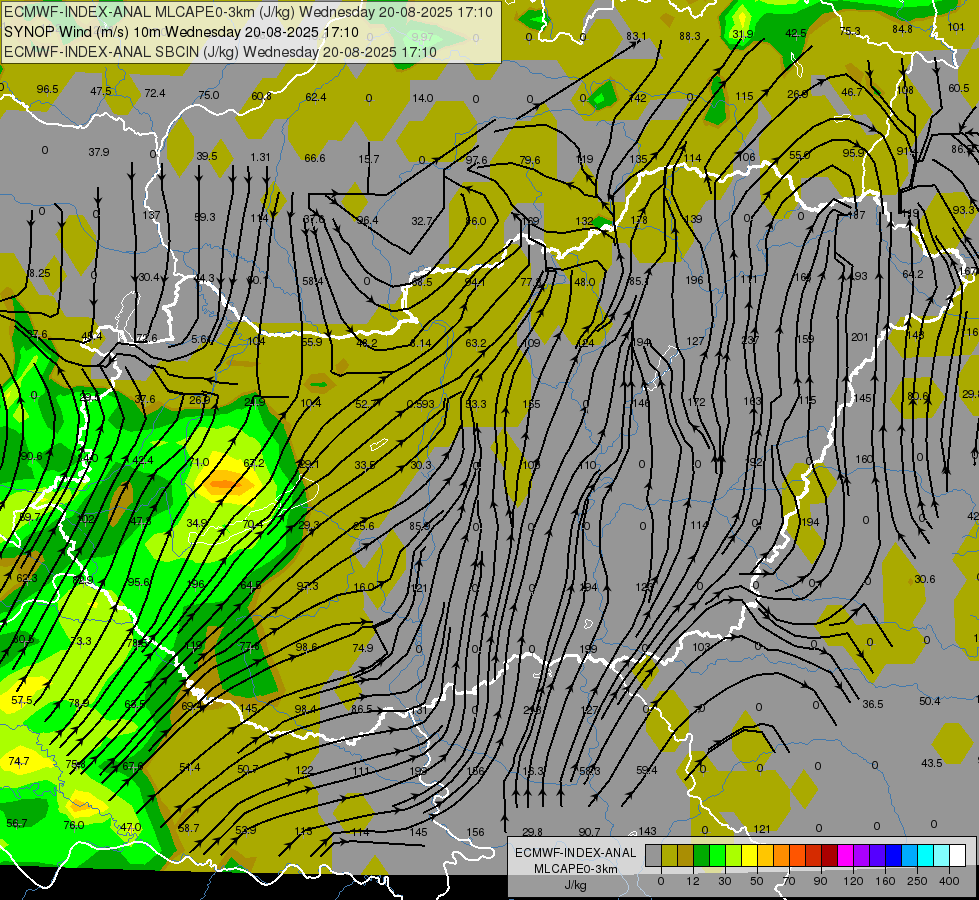Image resolution: width=979 pixels, height=900 pixels.
Task: Click the map value 57.5
Action: click(x=22, y=700)
